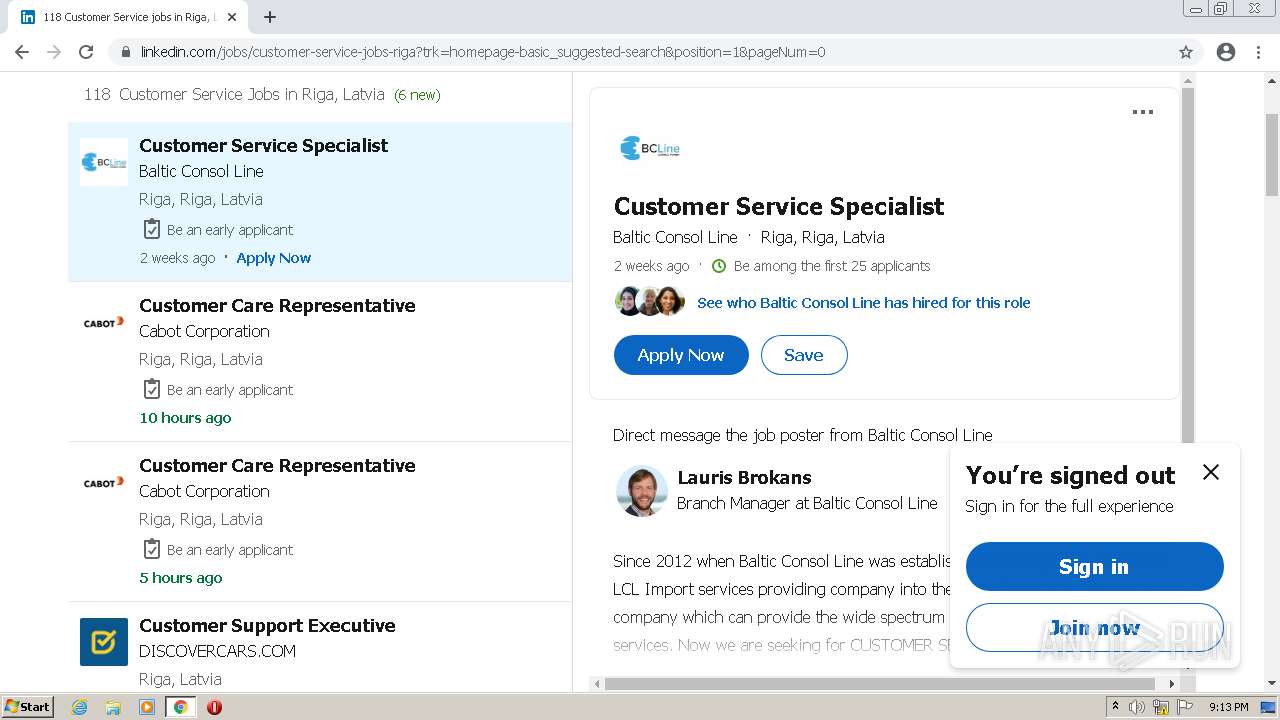Open the Chrome profile icon
This screenshot has width=1280, height=720.
point(1226,52)
